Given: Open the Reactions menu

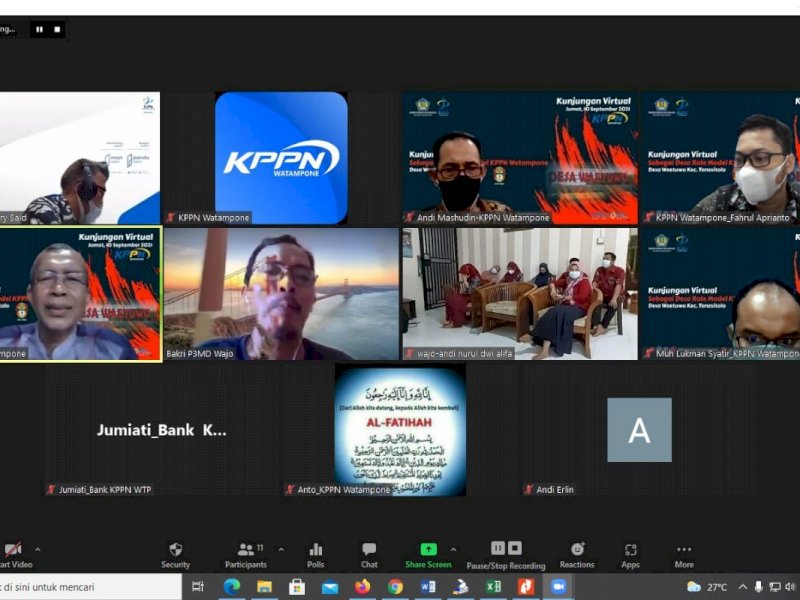Looking at the screenshot, I should [577, 555].
